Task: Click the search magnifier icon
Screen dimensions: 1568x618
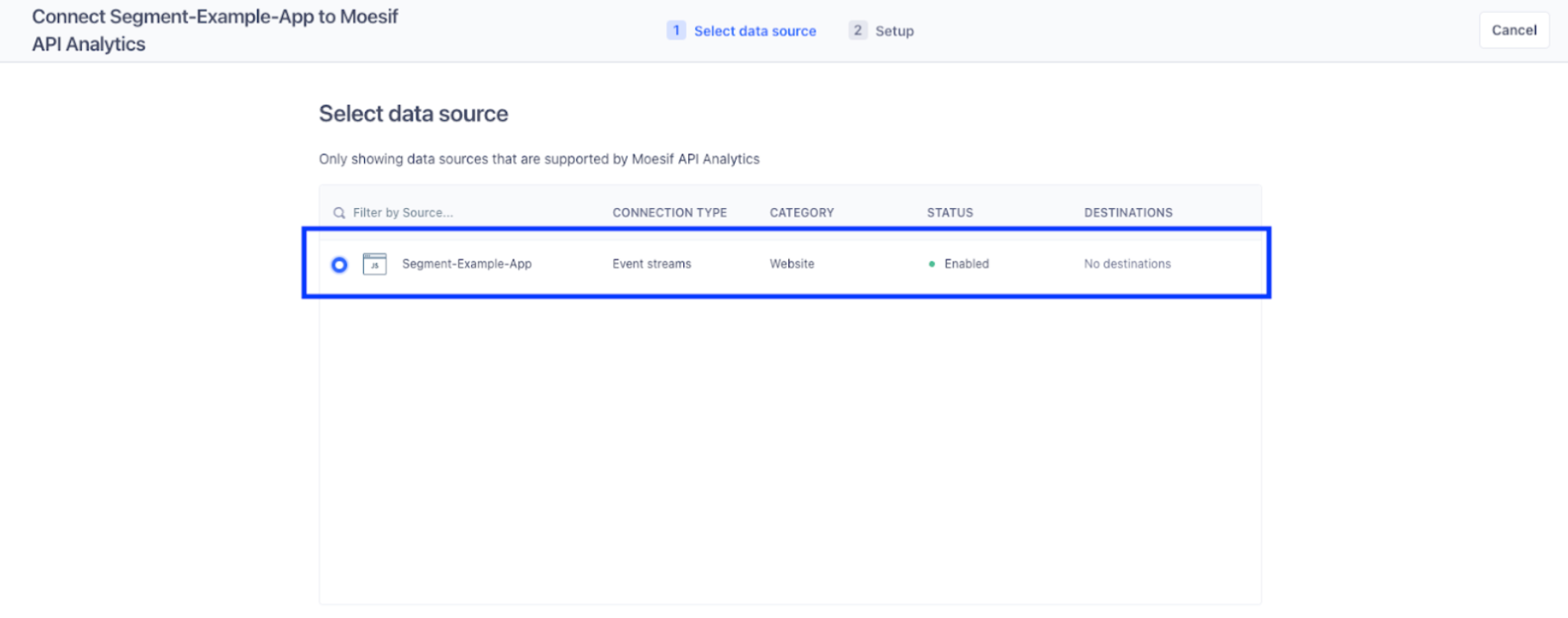Action: 339,213
